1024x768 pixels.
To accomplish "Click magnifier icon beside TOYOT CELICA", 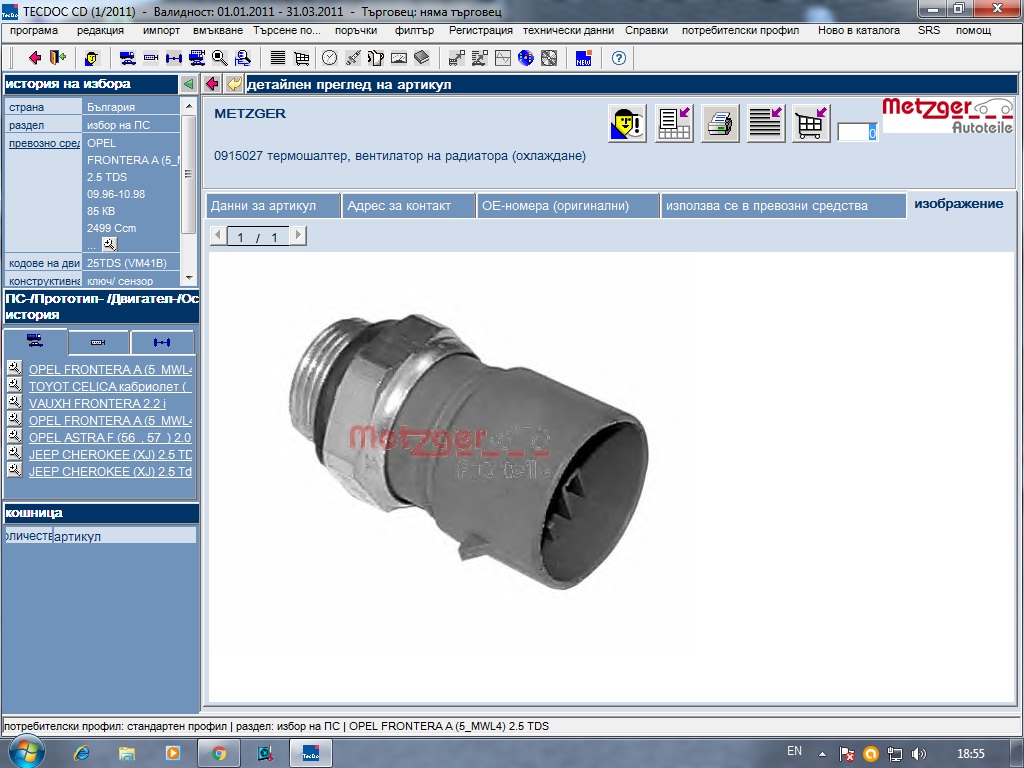I will click(14, 385).
